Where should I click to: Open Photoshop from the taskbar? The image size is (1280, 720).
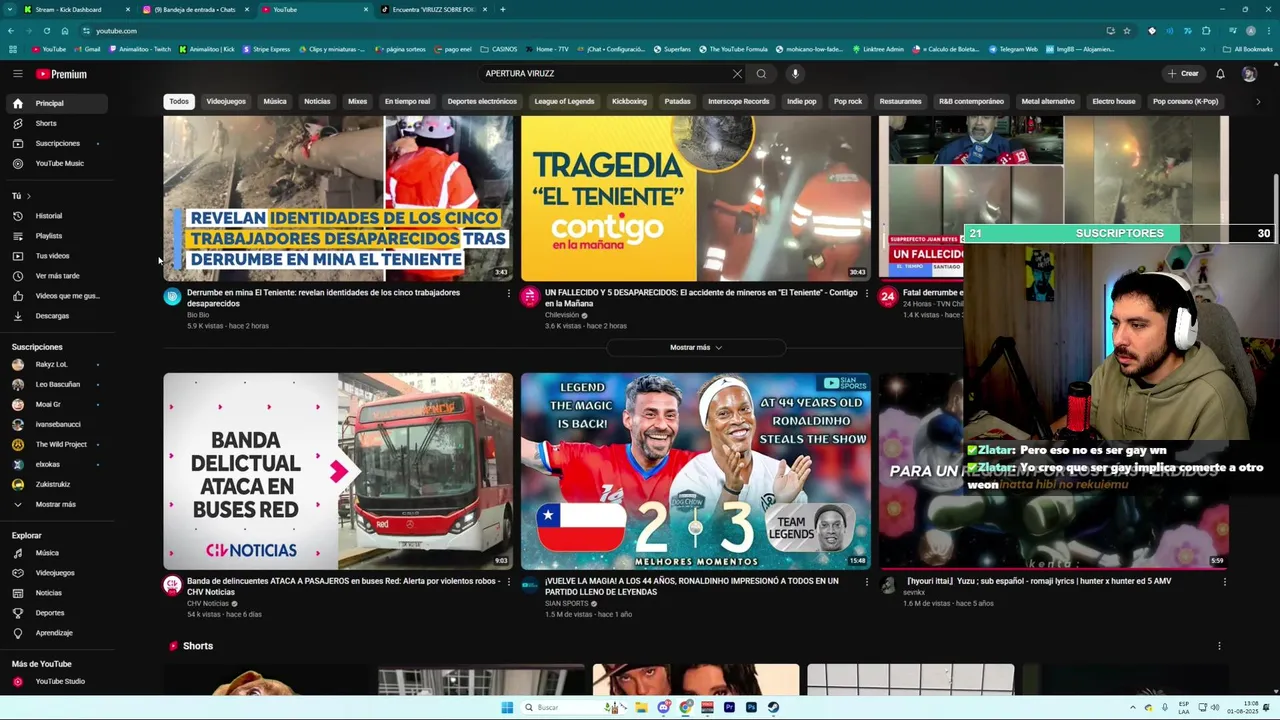[751, 707]
